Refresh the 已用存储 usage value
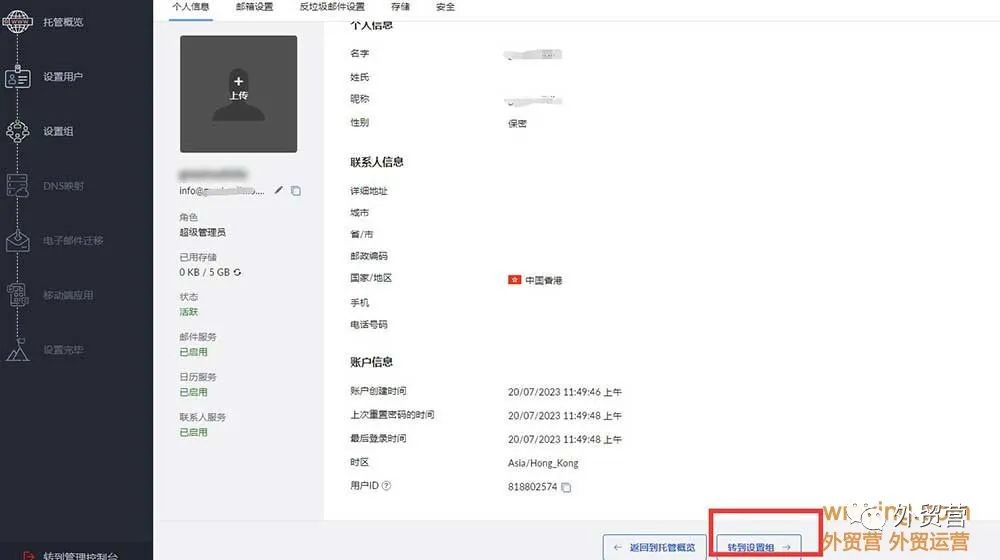The height and width of the screenshot is (560, 1000). [237, 272]
